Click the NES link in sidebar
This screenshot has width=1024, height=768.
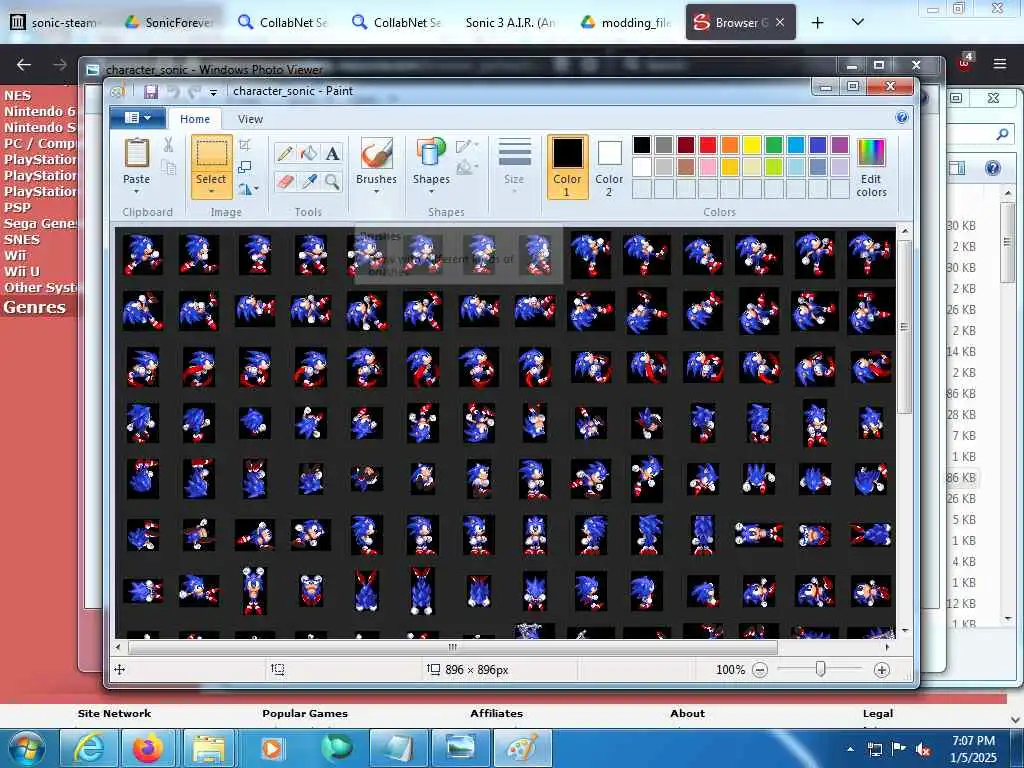pos(18,95)
